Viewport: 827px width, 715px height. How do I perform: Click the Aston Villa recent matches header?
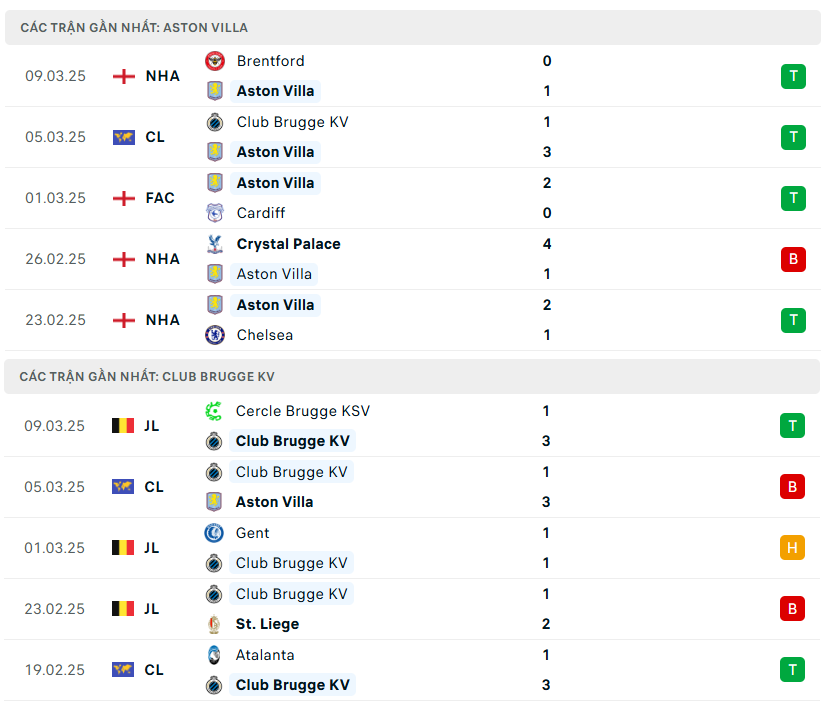134,28
